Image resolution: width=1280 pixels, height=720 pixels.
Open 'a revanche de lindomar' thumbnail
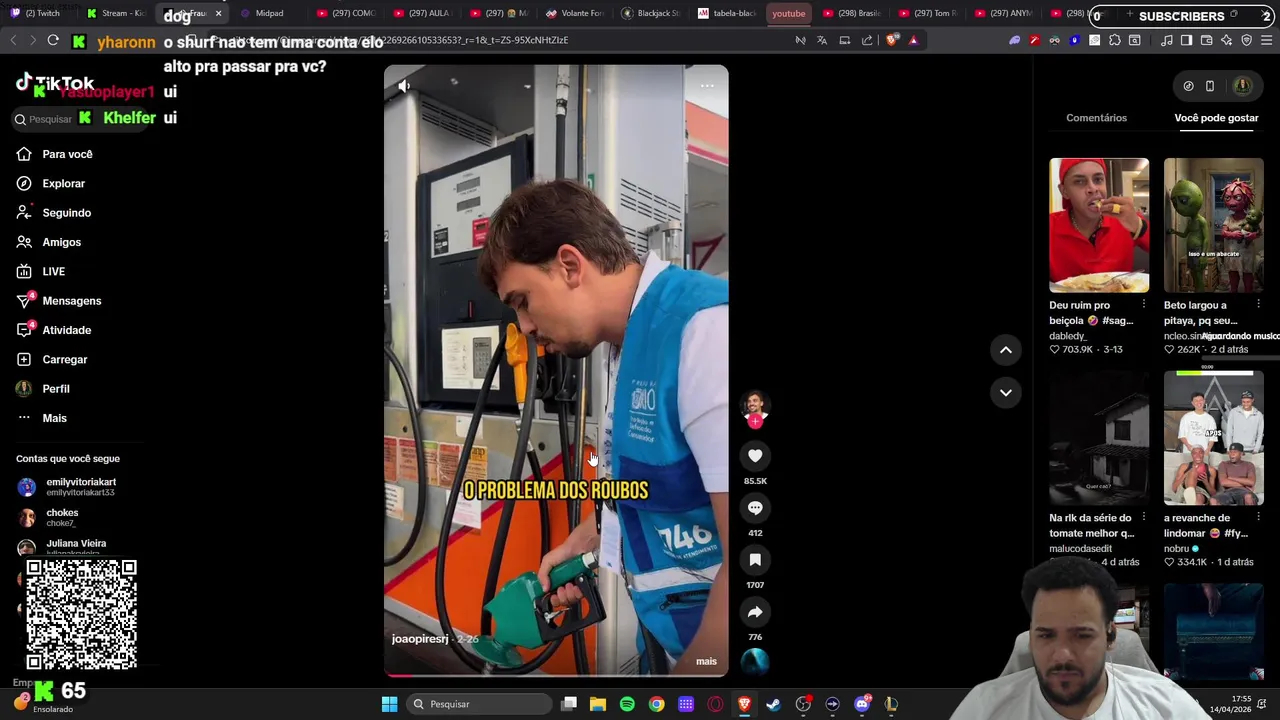coord(1214,438)
